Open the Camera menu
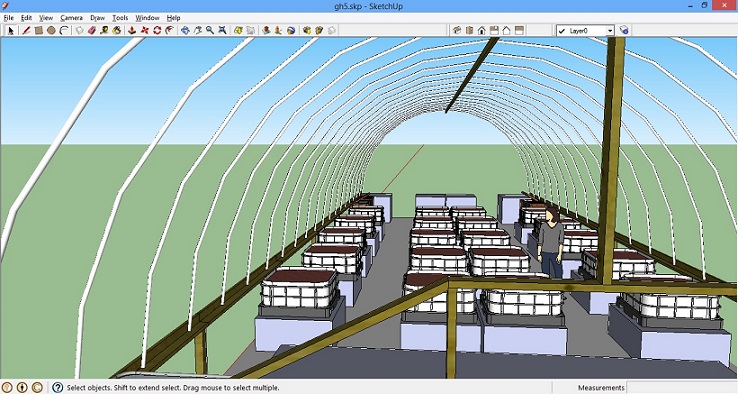Screen dimensions: 738x394 tap(72, 18)
